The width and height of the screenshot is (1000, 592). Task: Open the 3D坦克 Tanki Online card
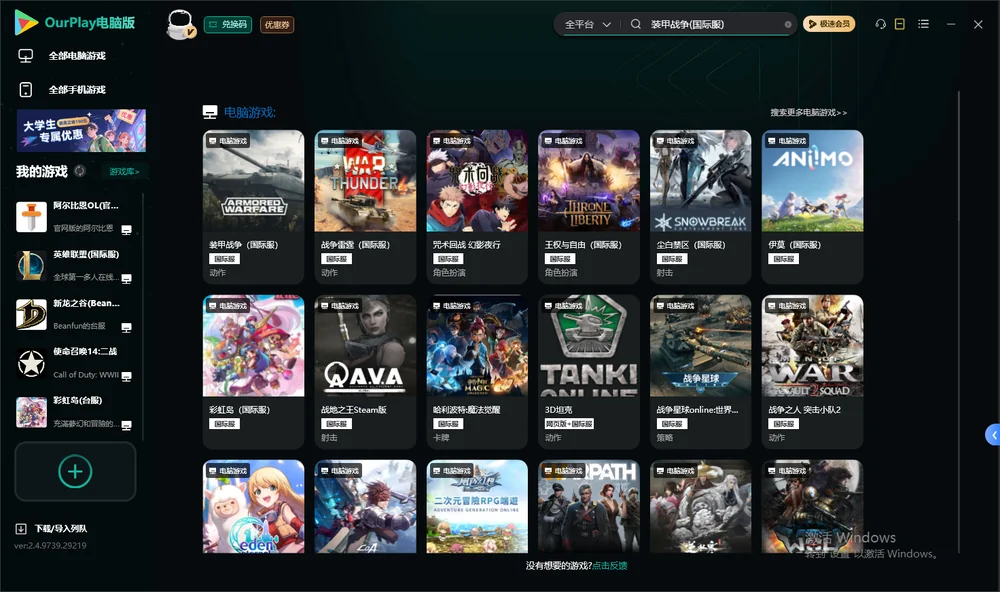[x=589, y=372]
